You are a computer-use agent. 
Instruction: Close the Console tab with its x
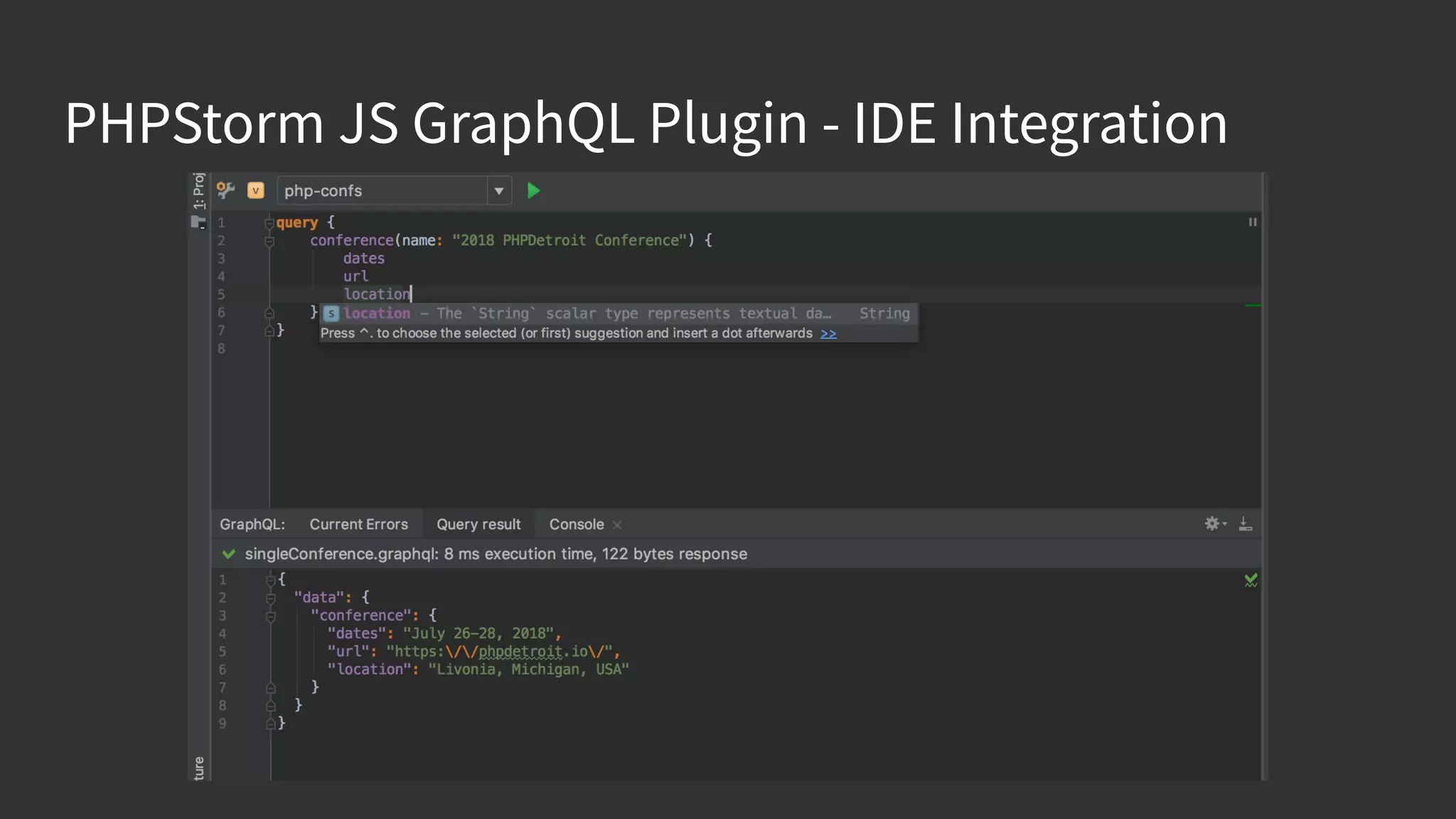coord(617,525)
